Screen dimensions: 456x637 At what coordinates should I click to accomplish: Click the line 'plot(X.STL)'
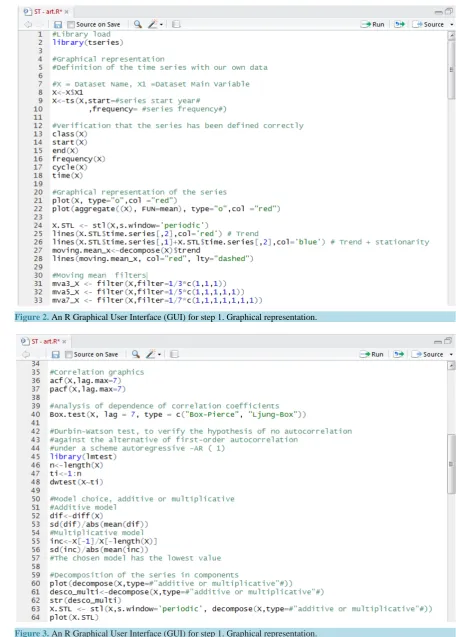(74, 618)
